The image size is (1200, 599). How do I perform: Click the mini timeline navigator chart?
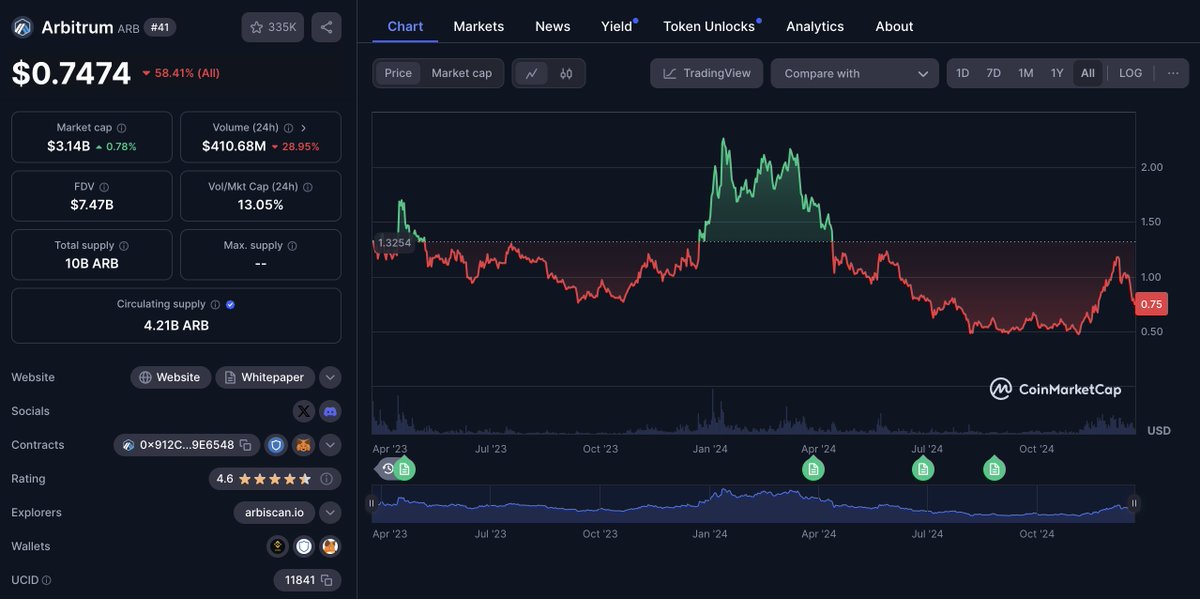pos(753,504)
